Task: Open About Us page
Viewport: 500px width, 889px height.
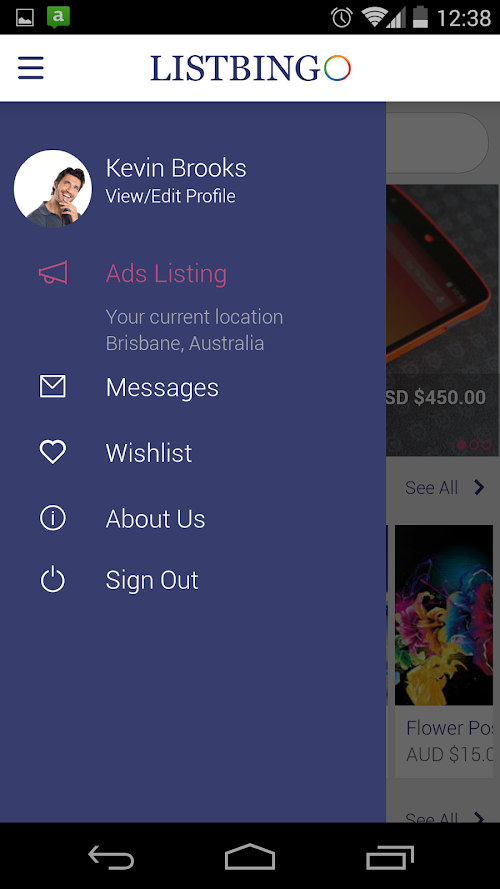Action: tap(155, 519)
